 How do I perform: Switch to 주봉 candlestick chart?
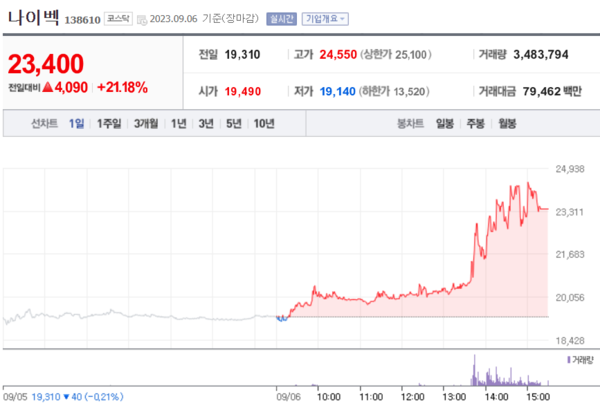pos(476,124)
